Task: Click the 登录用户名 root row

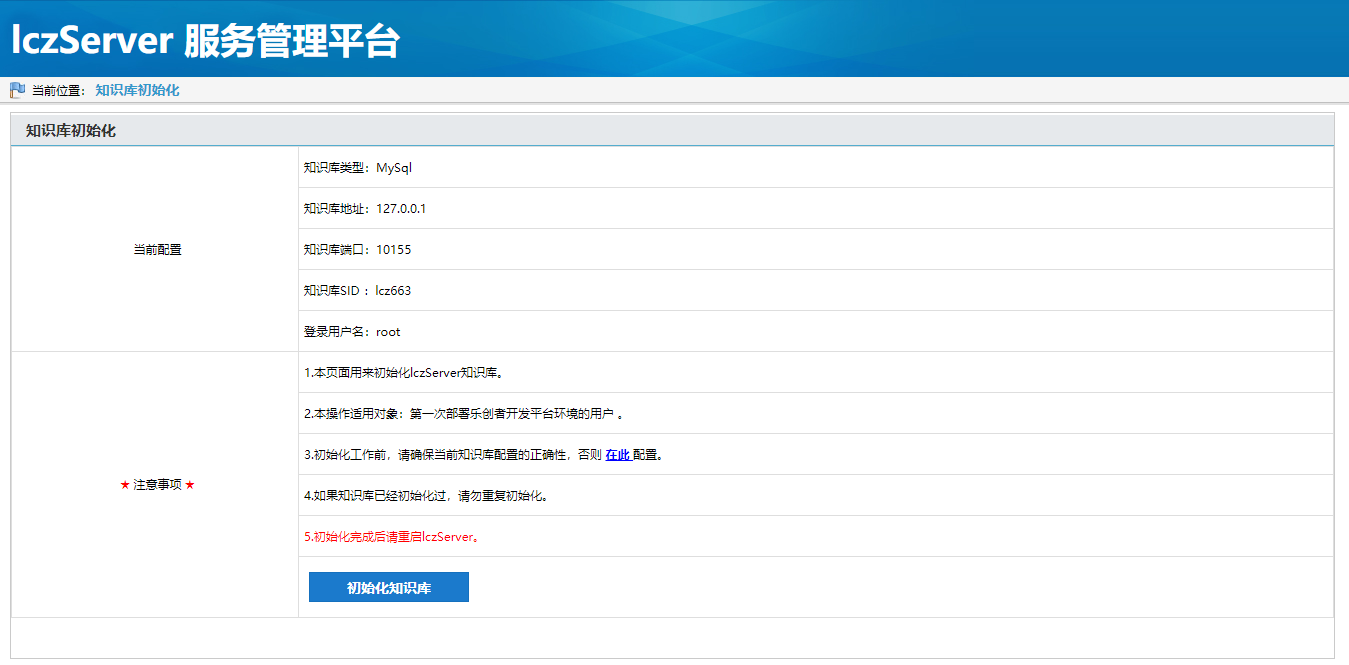Action: [352, 332]
